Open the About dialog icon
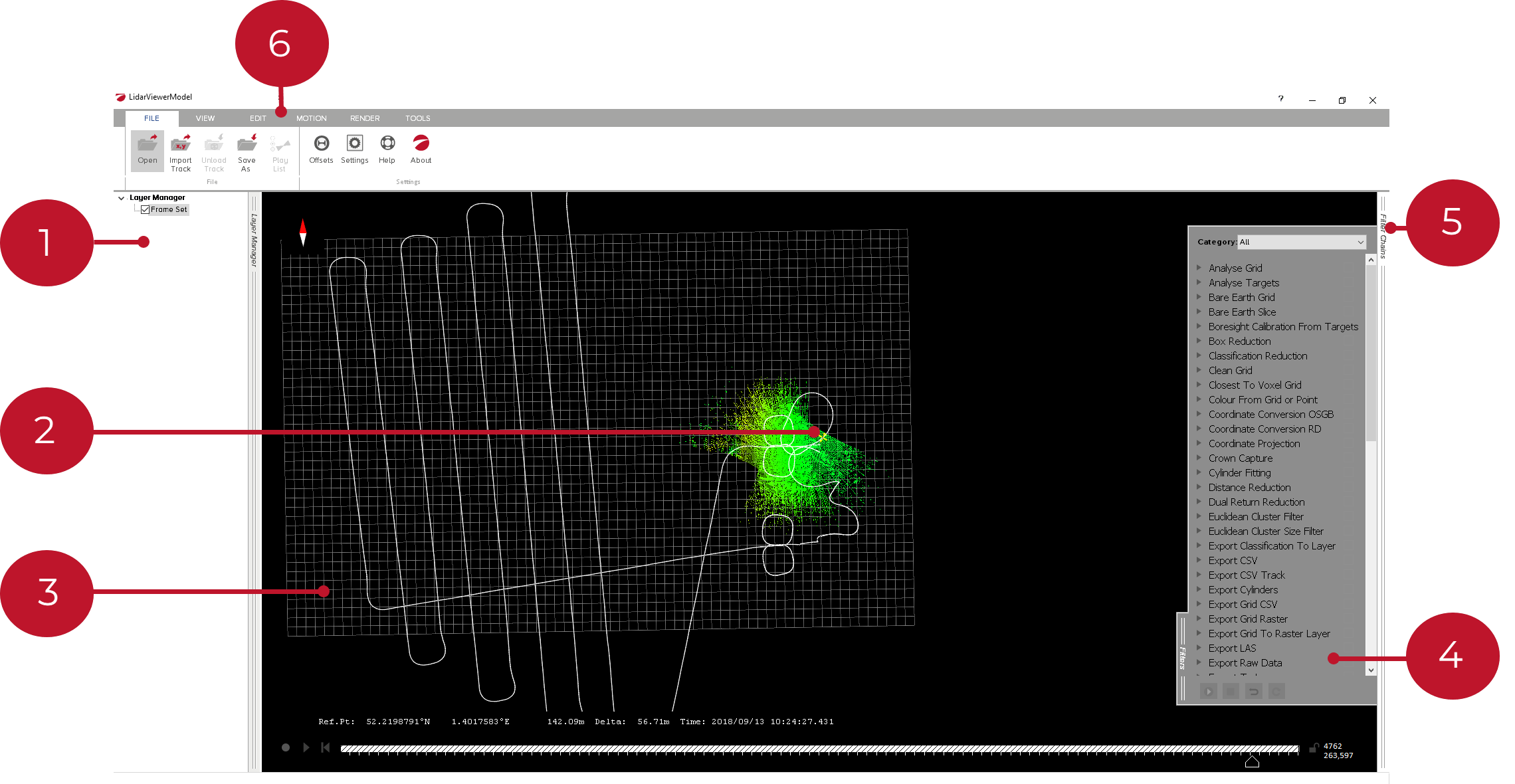 (x=421, y=144)
